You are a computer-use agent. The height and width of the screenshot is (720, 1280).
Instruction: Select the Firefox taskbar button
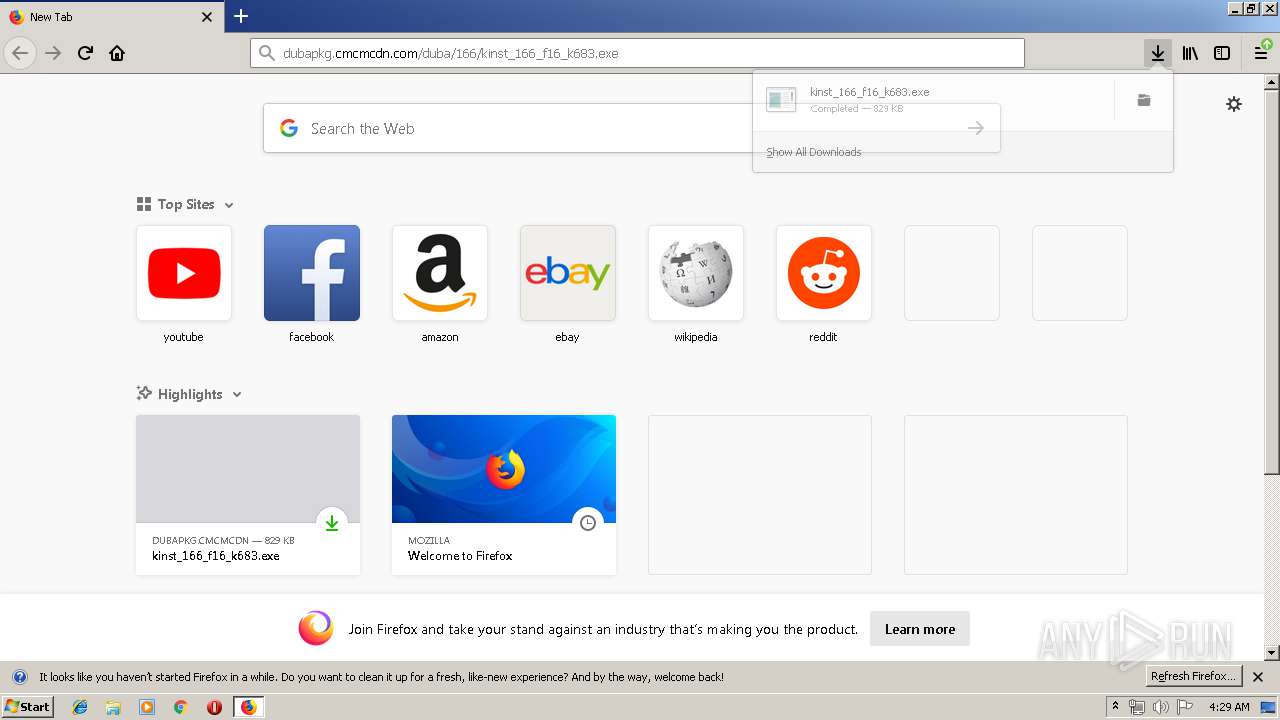[248, 707]
